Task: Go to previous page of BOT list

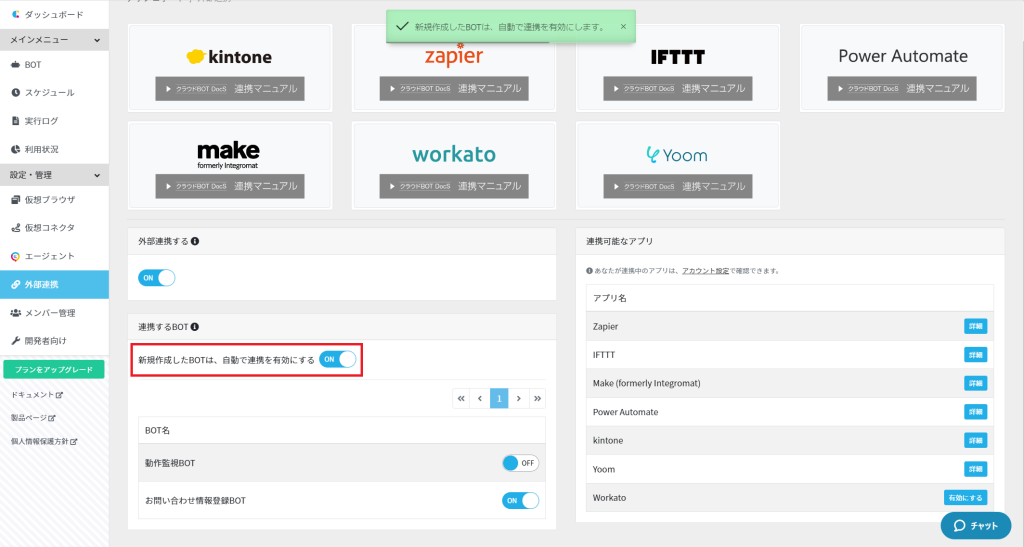Action: [x=480, y=398]
